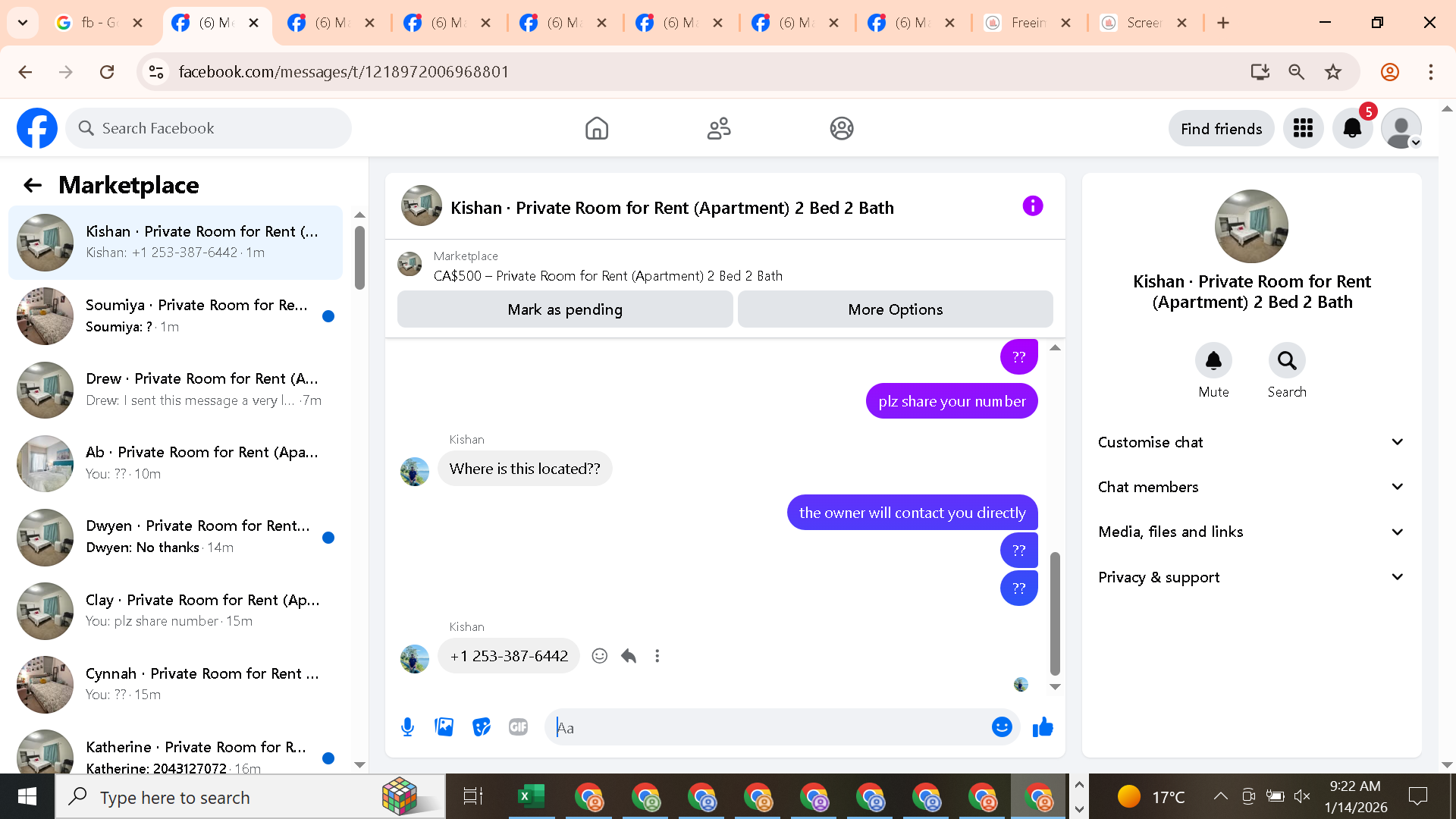Mute this conversation with bell icon
This screenshot has height=819, width=1456.
pyautogui.click(x=1213, y=361)
